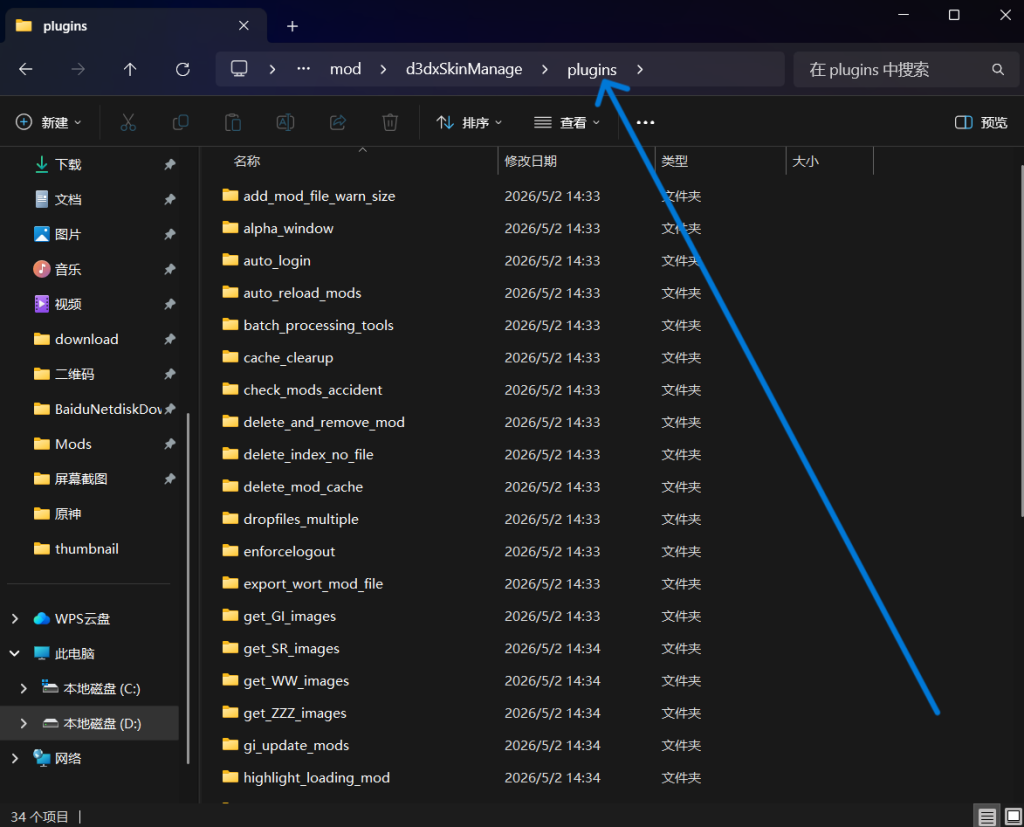Collapse the 此电脑 tree node

click(15, 653)
